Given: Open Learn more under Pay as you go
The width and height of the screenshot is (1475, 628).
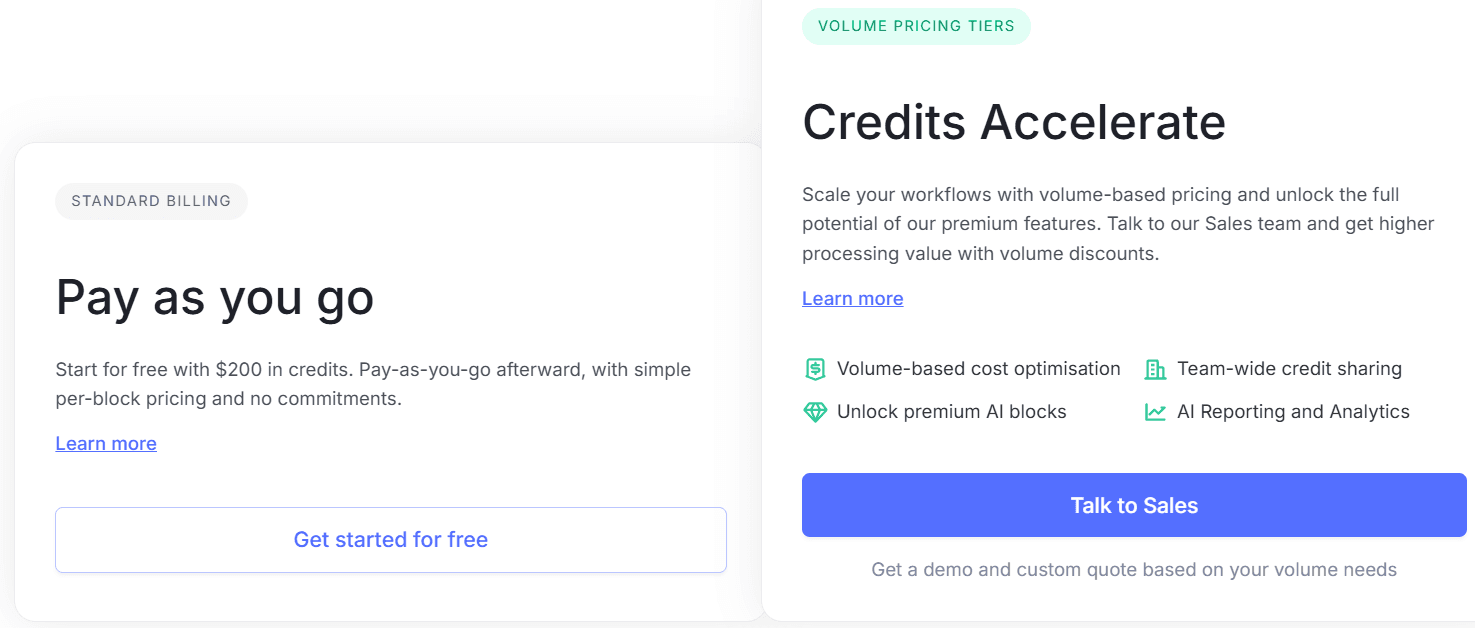Looking at the screenshot, I should tap(105, 443).
